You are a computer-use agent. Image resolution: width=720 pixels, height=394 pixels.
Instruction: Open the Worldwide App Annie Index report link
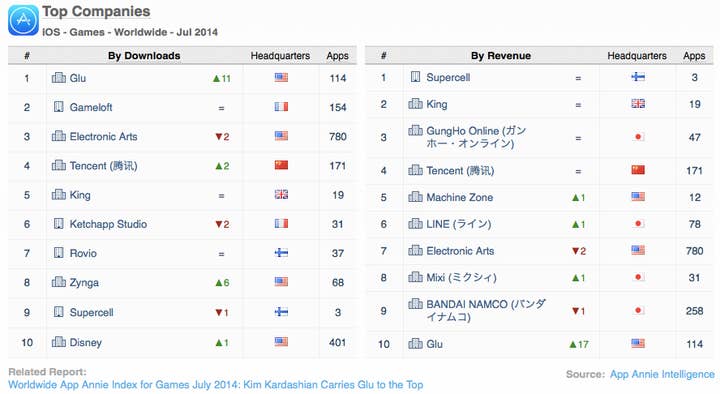216,385
